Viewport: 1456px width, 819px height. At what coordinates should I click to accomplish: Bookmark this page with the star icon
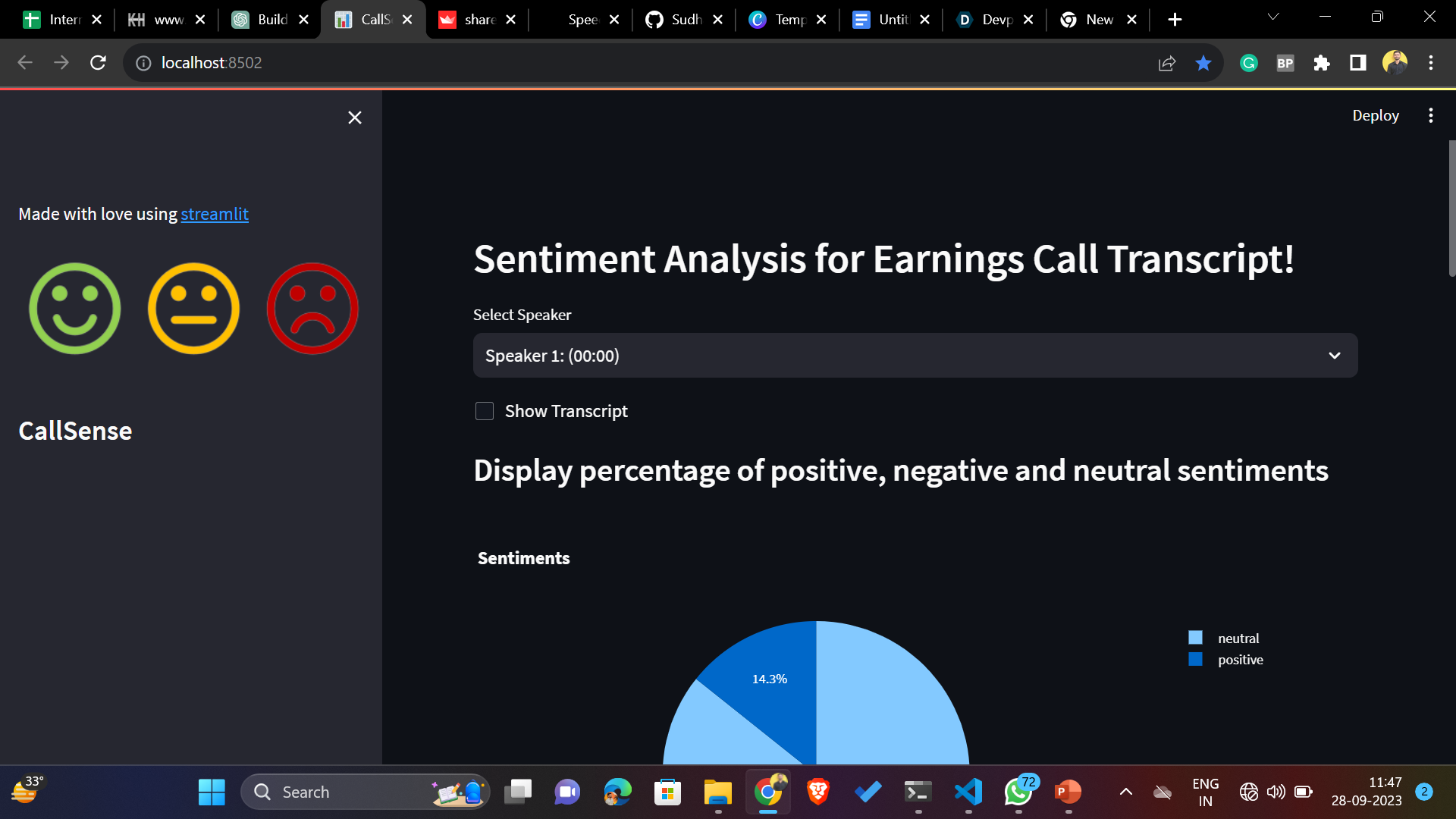click(1203, 63)
